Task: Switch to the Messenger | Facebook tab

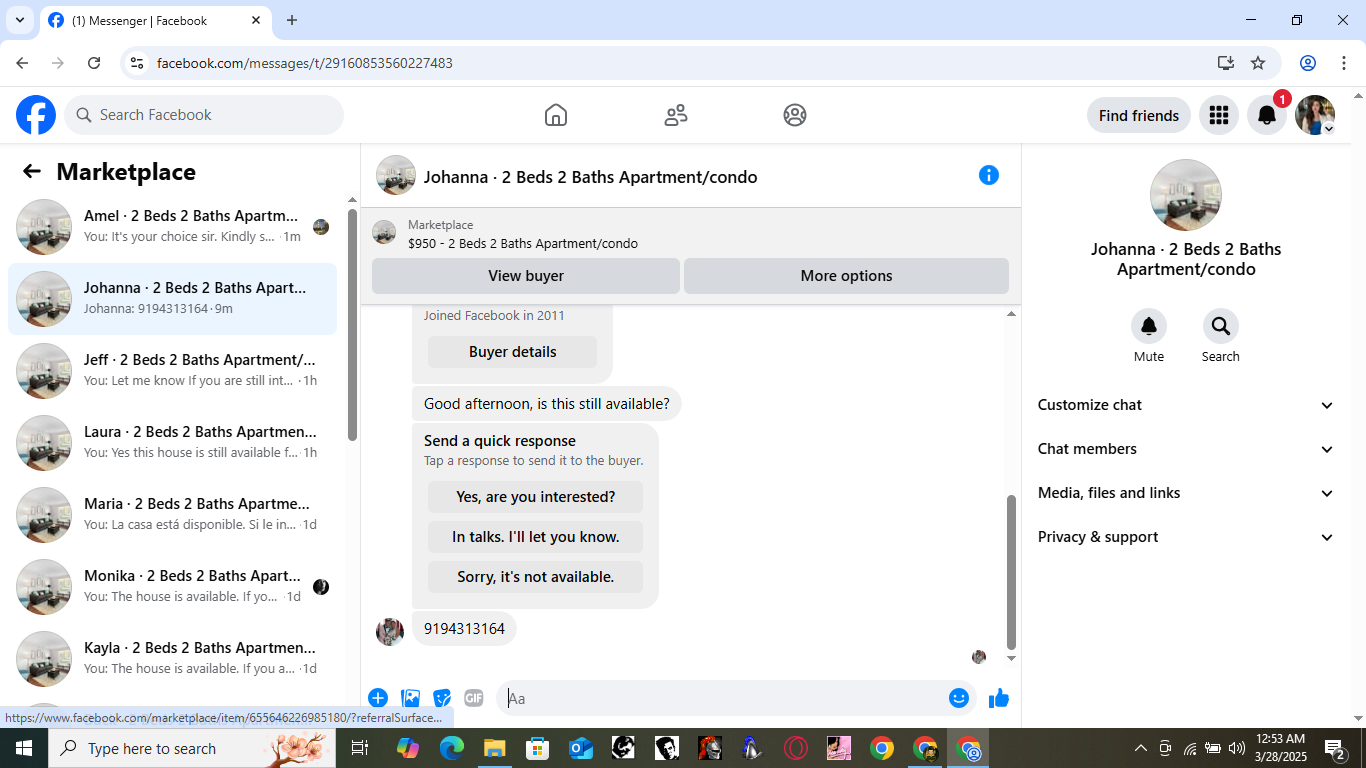Action: pyautogui.click(x=155, y=20)
